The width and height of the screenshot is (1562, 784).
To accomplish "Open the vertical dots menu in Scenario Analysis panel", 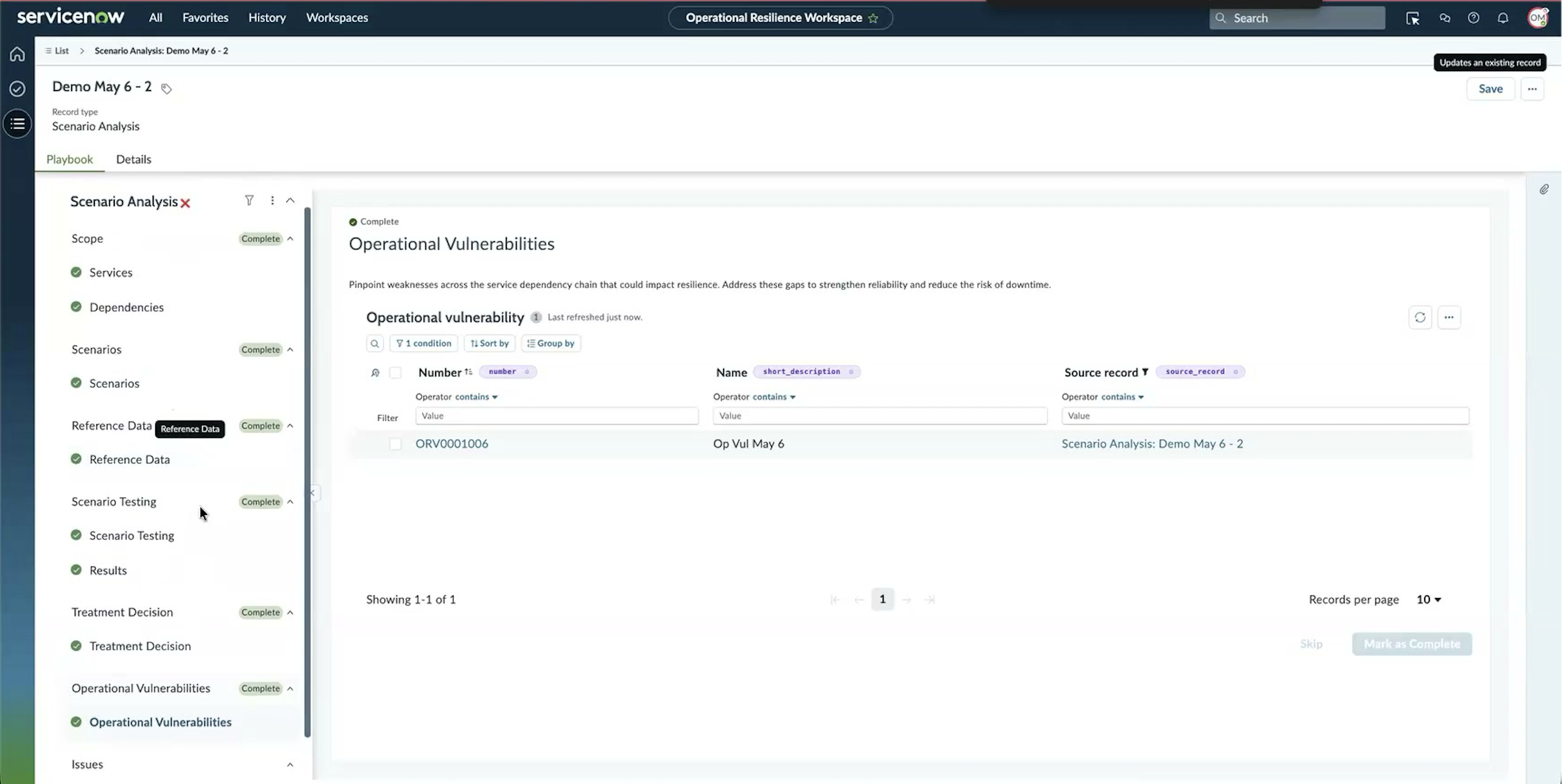I will click(272, 200).
